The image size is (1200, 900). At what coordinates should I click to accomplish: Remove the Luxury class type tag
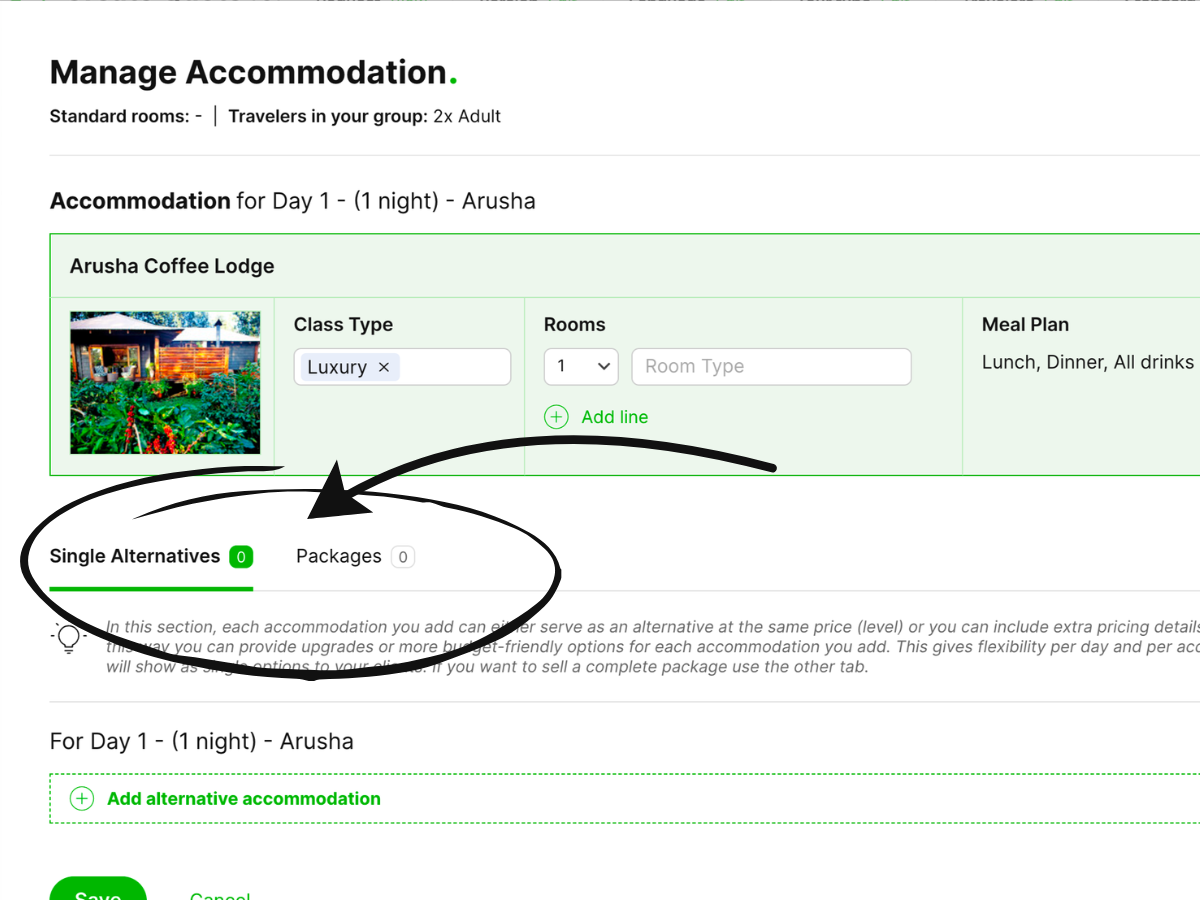click(x=384, y=367)
